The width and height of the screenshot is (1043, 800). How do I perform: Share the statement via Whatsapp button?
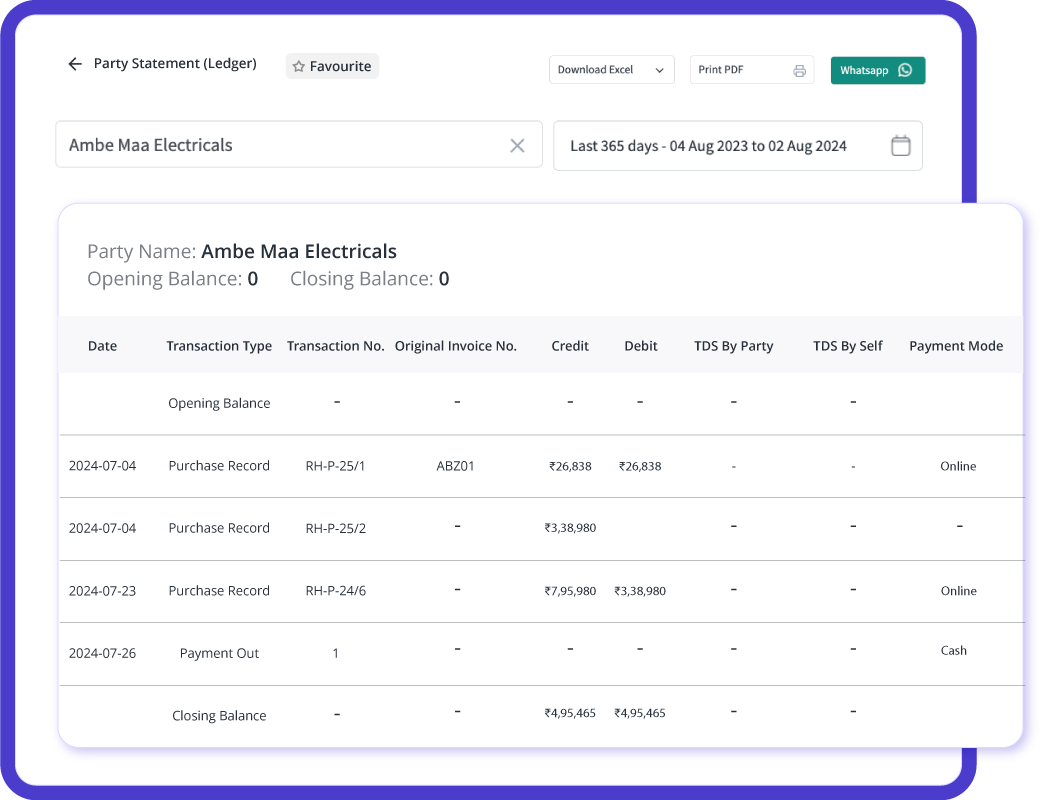[x=877, y=70]
